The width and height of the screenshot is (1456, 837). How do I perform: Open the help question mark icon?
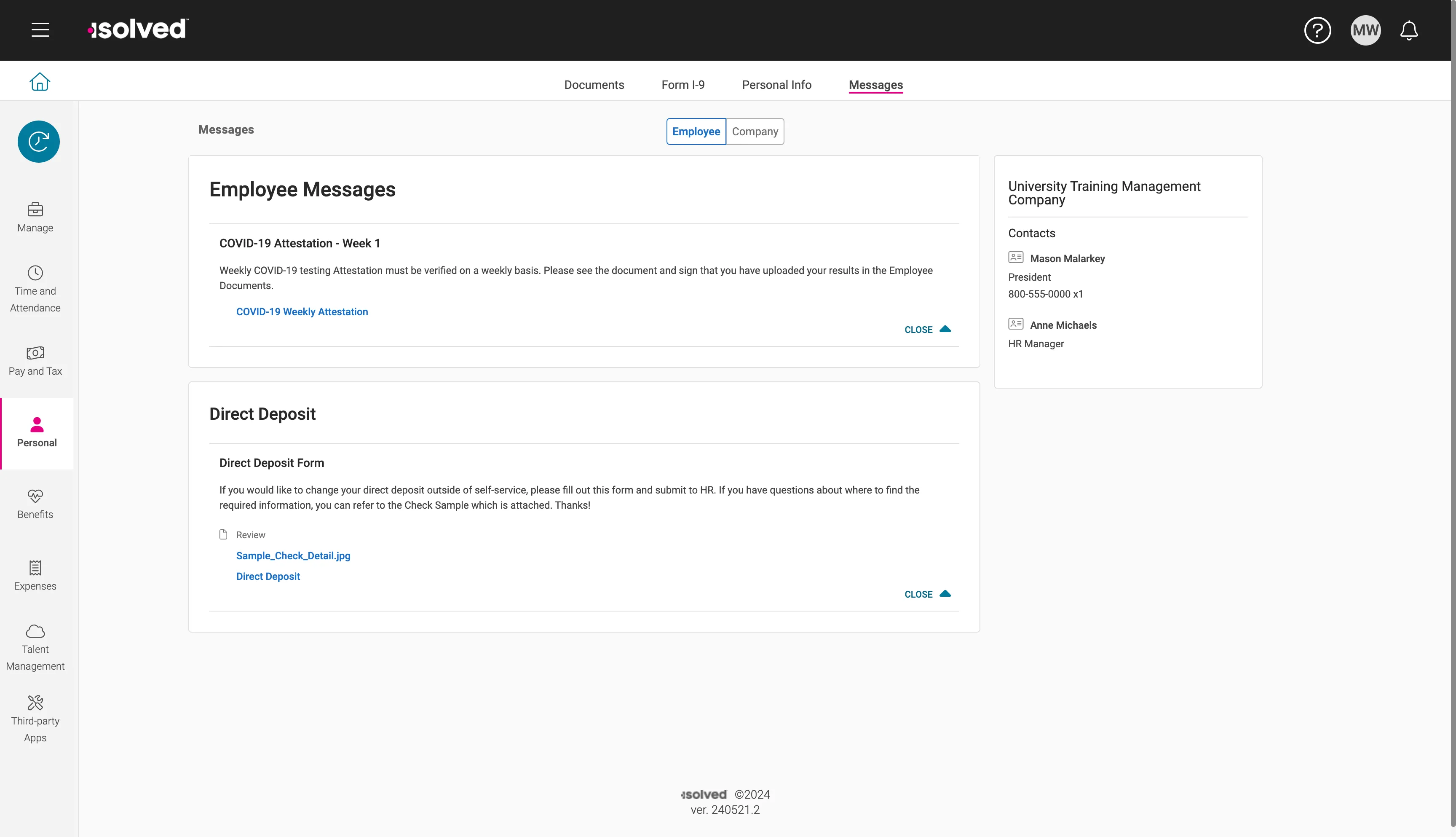tap(1317, 30)
